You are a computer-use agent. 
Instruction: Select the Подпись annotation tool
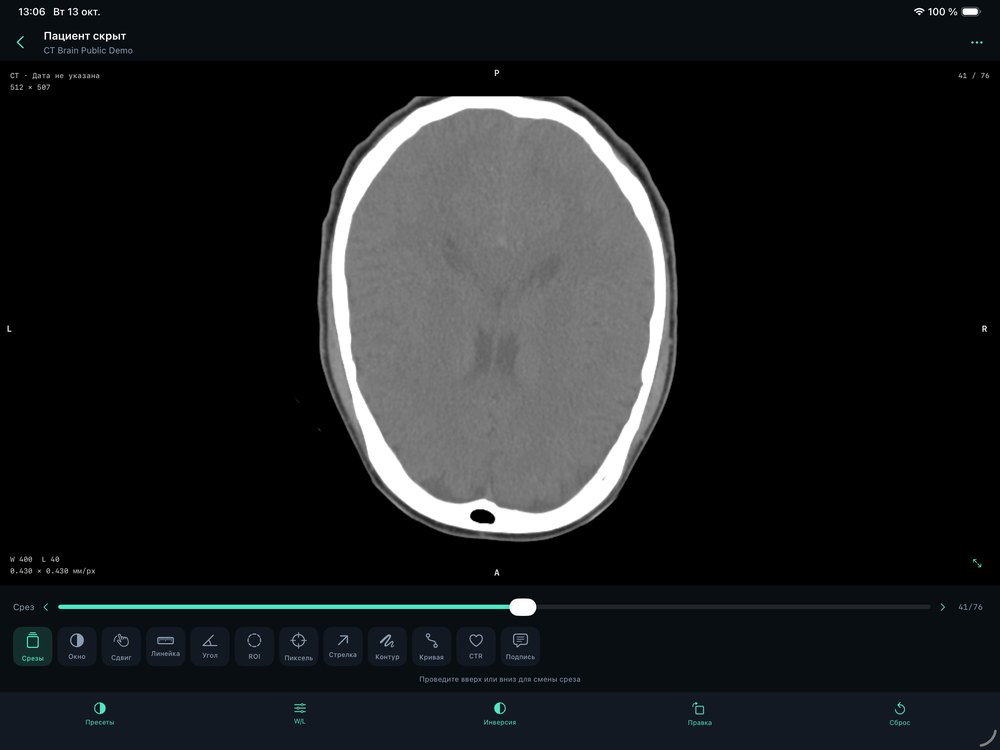(520, 646)
